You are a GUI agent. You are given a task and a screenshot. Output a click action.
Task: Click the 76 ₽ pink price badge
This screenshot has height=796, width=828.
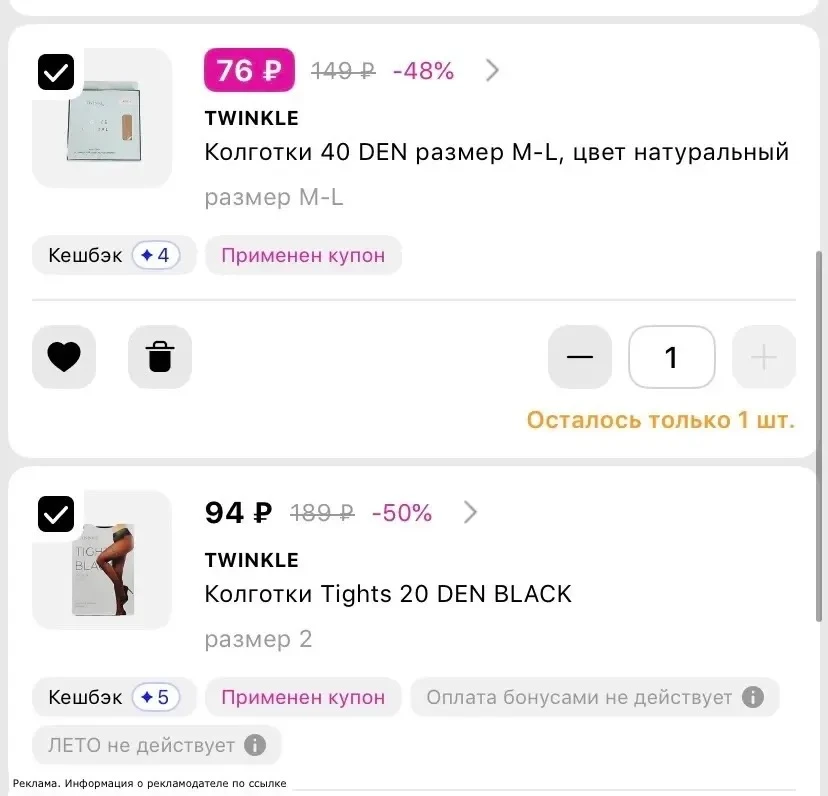[x=249, y=70]
